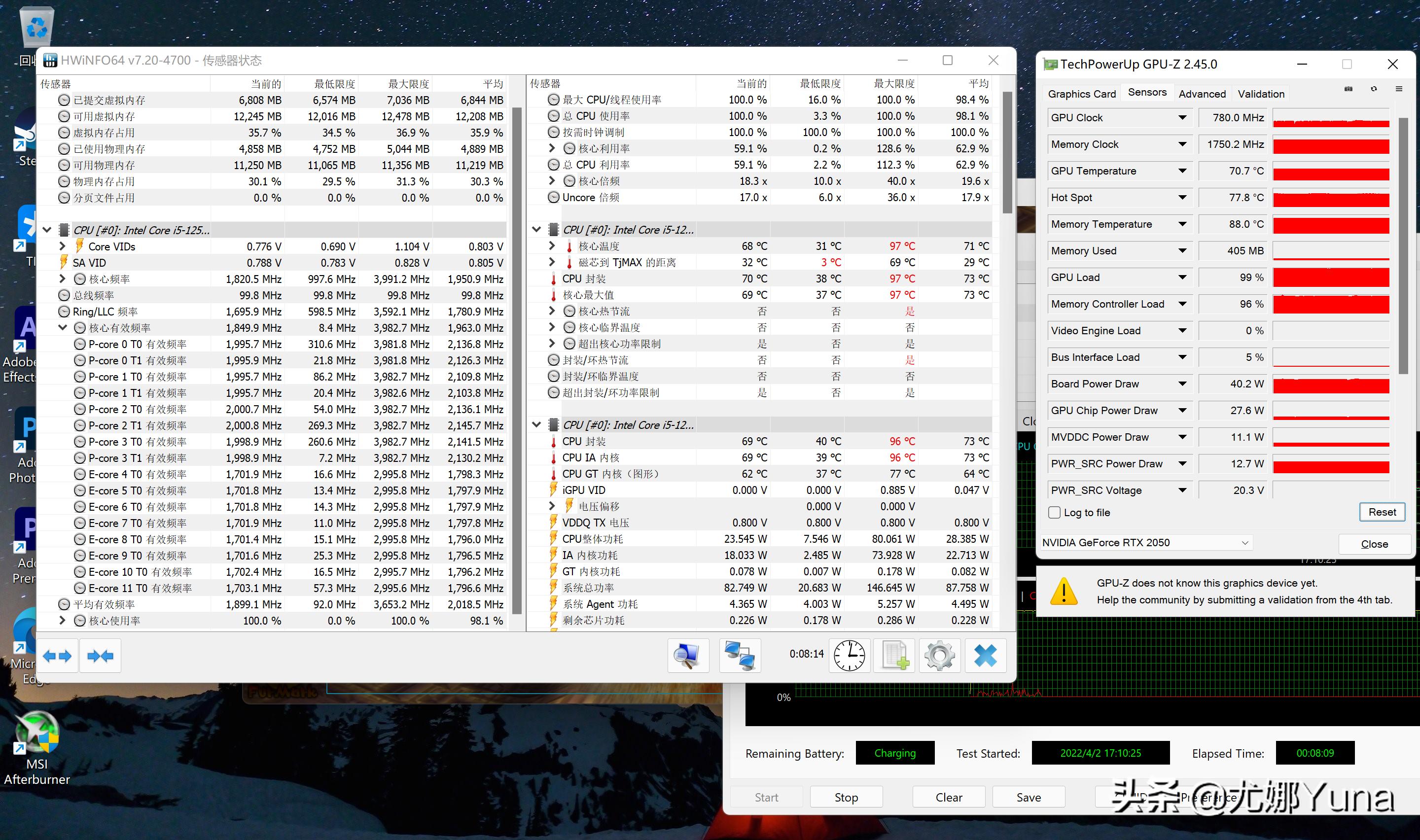Collapse the 核心有效频率 tree group
Image resolution: width=1420 pixels, height=840 pixels.
[63, 328]
